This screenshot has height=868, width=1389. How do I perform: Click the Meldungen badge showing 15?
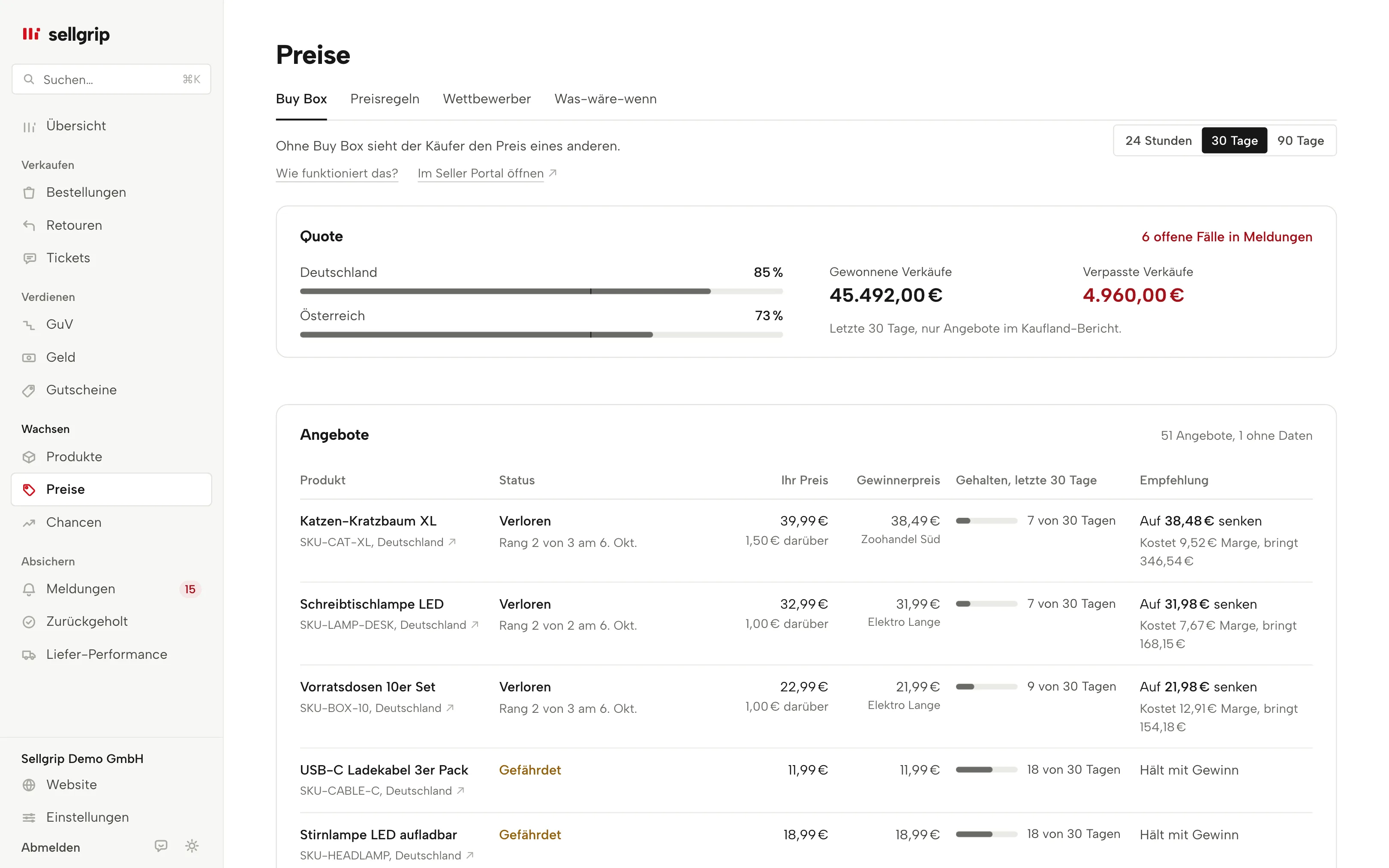point(190,589)
